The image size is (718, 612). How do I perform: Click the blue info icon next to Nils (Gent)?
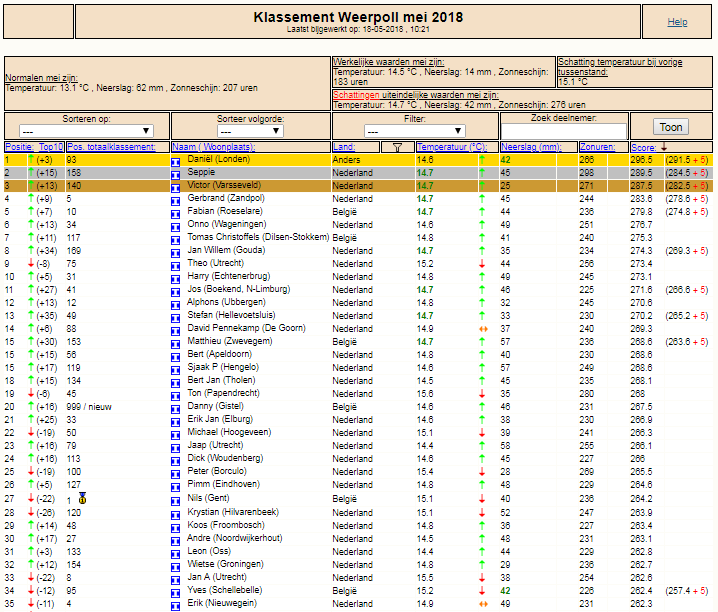[x=175, y=501]
